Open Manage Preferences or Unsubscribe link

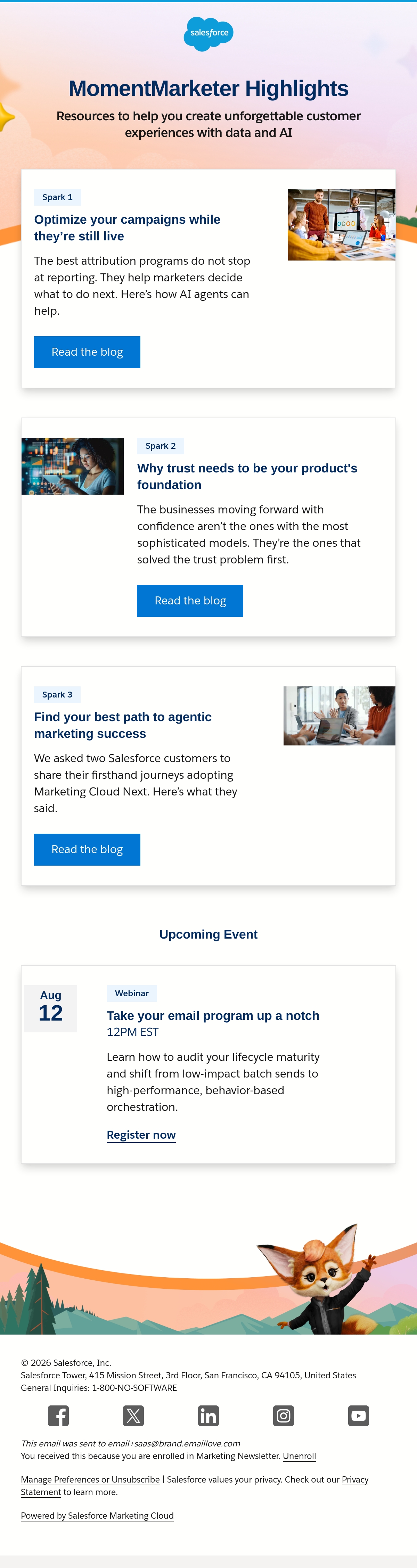(90, 1480)
